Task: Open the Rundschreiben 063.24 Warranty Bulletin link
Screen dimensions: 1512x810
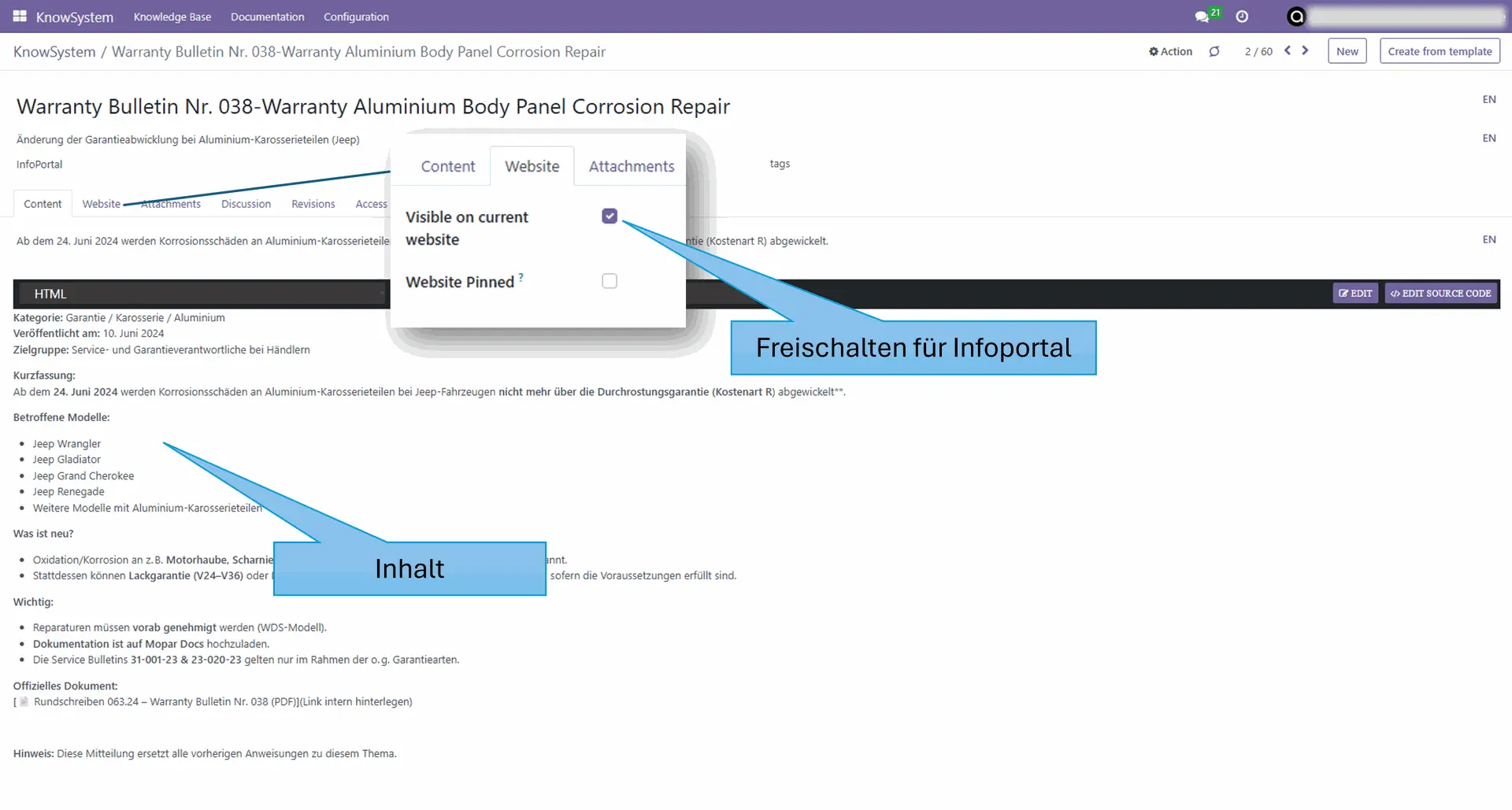Action: coord(223,701)
